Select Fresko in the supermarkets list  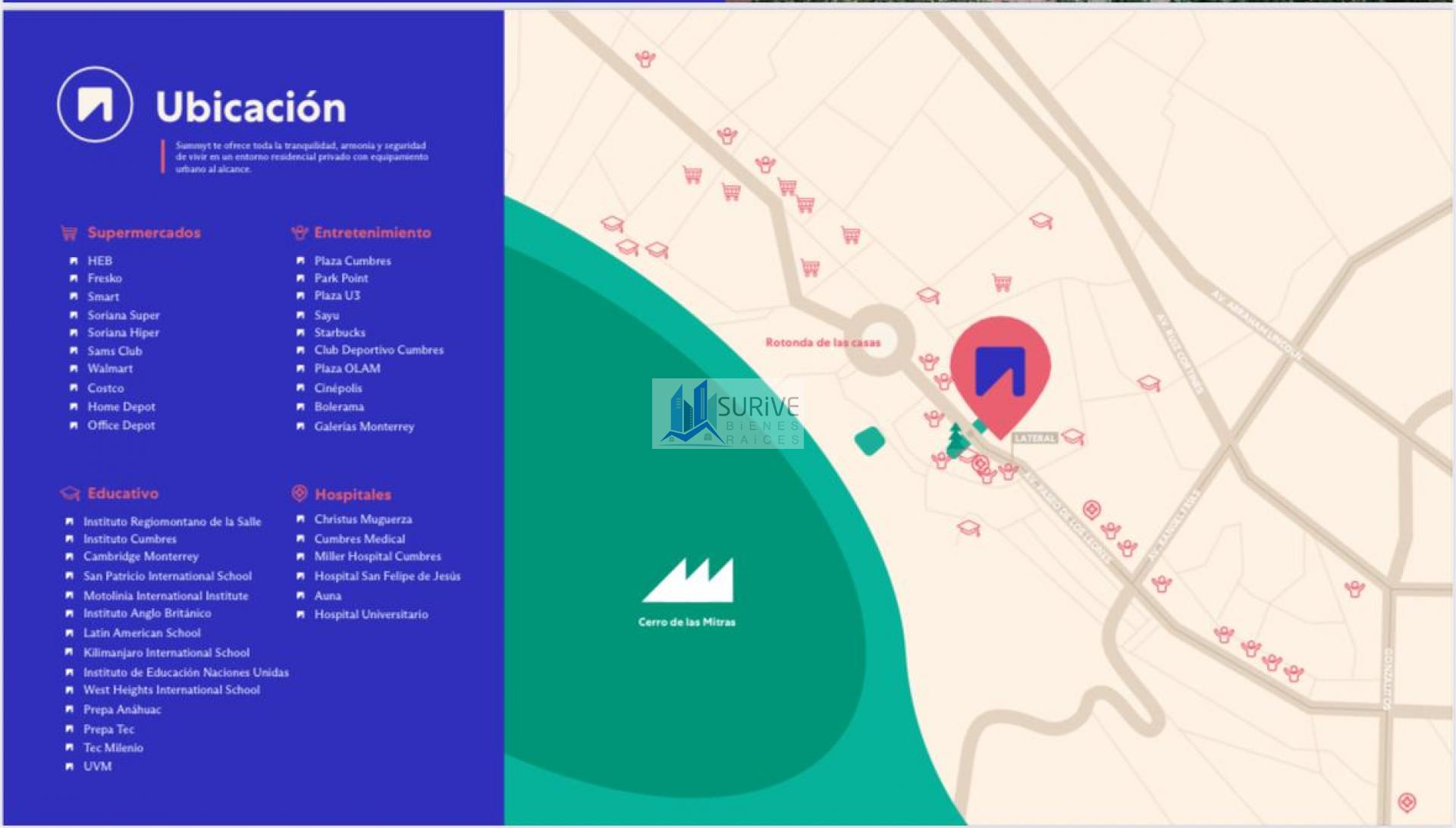[105, 278]
